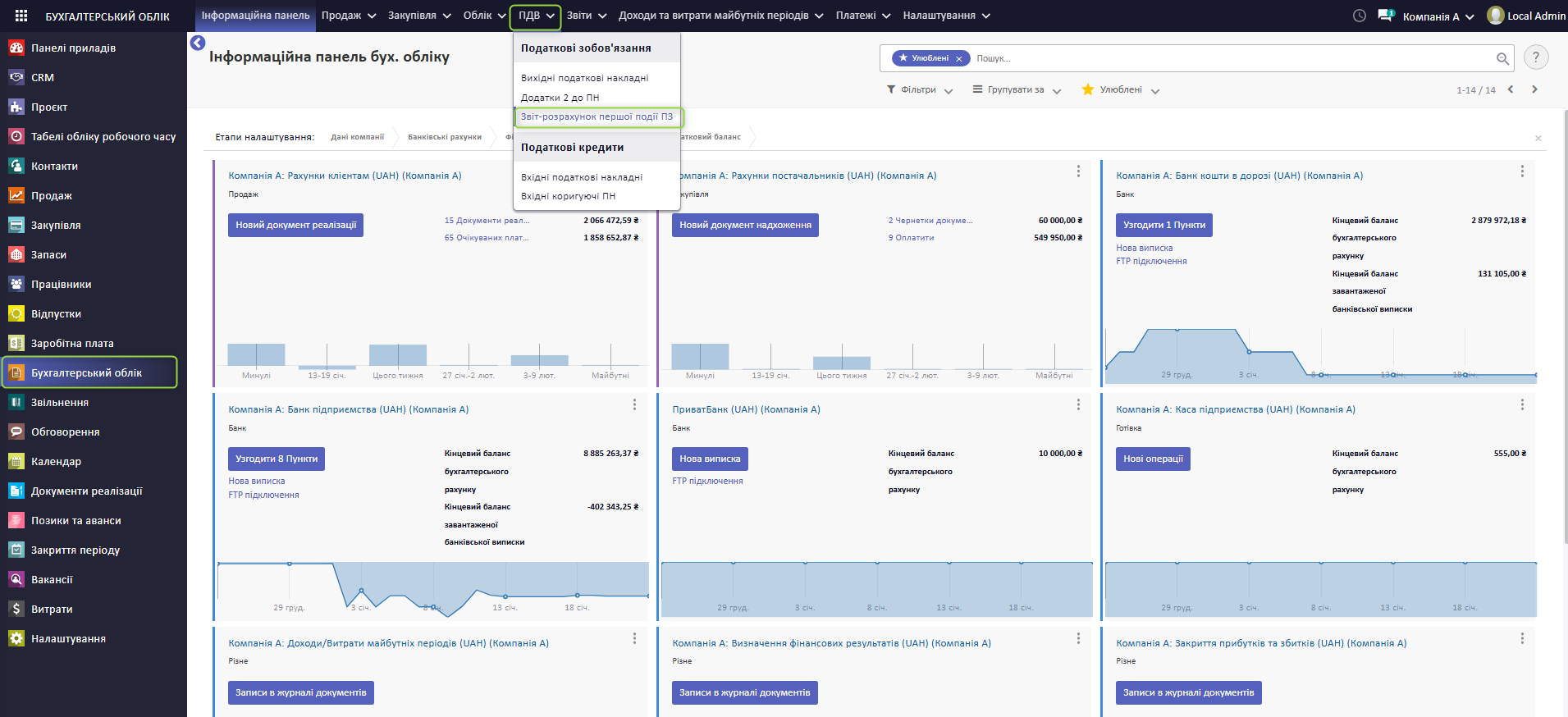Open options menu for Каса підприємства card

click(1522, 404)
